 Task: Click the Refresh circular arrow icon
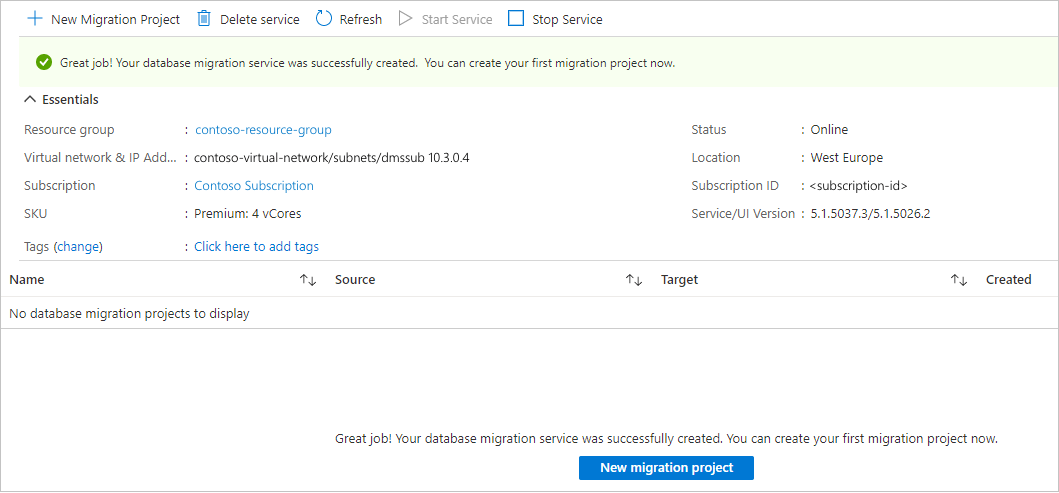tap(324, 19)
